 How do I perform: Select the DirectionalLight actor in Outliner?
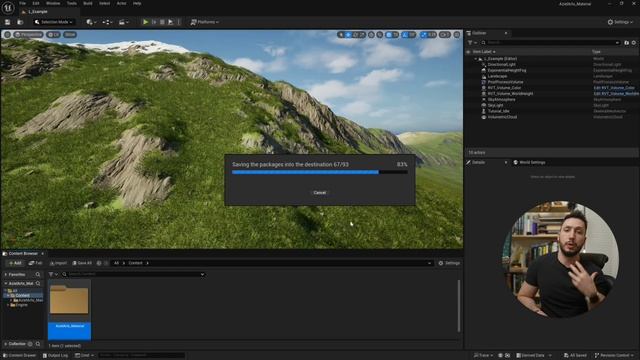coord(501,64)
